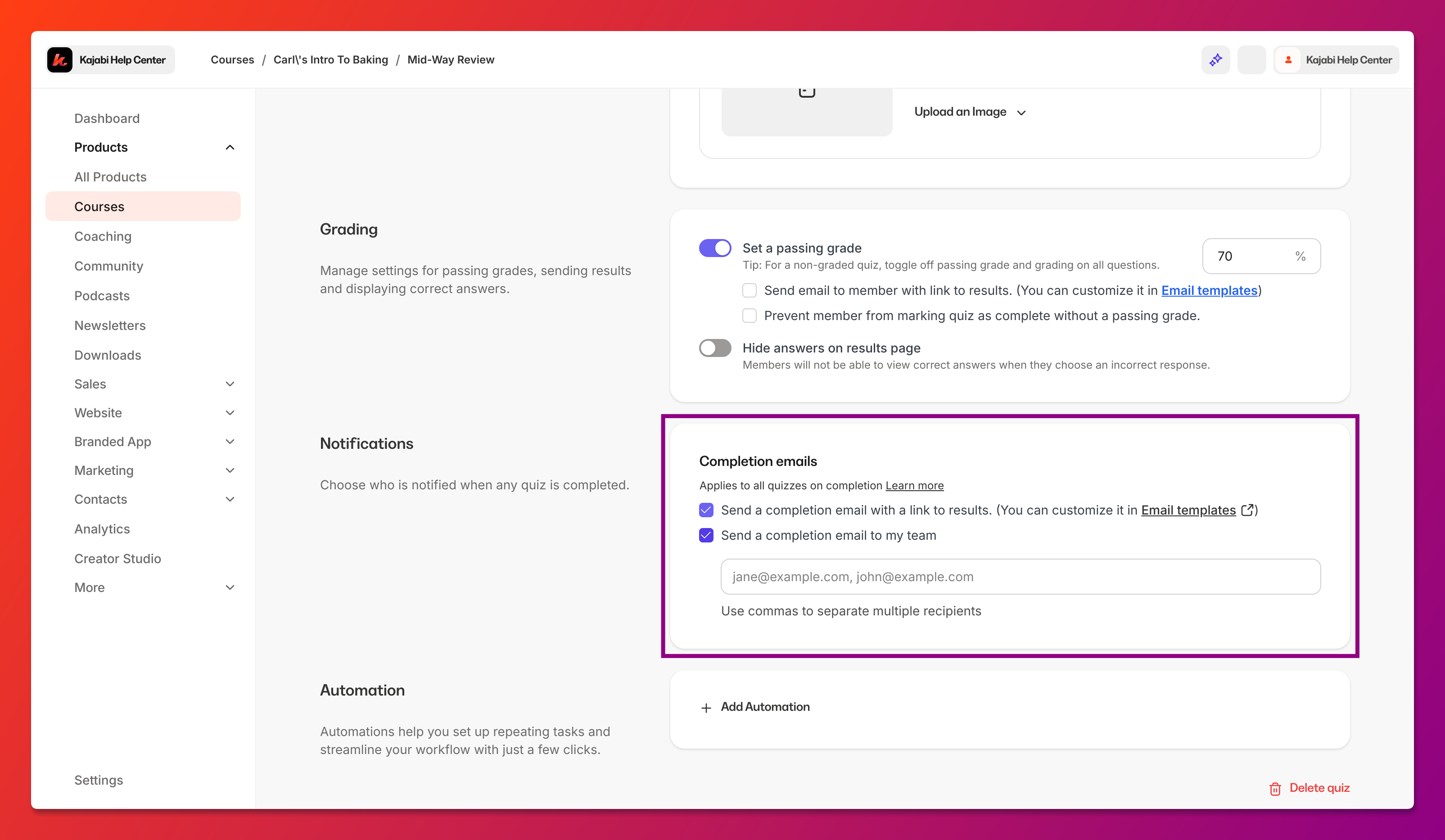Expand the Branded App chevron
Image resolution: width=1445 pixels, height=840 pixels.
point(230,442)
